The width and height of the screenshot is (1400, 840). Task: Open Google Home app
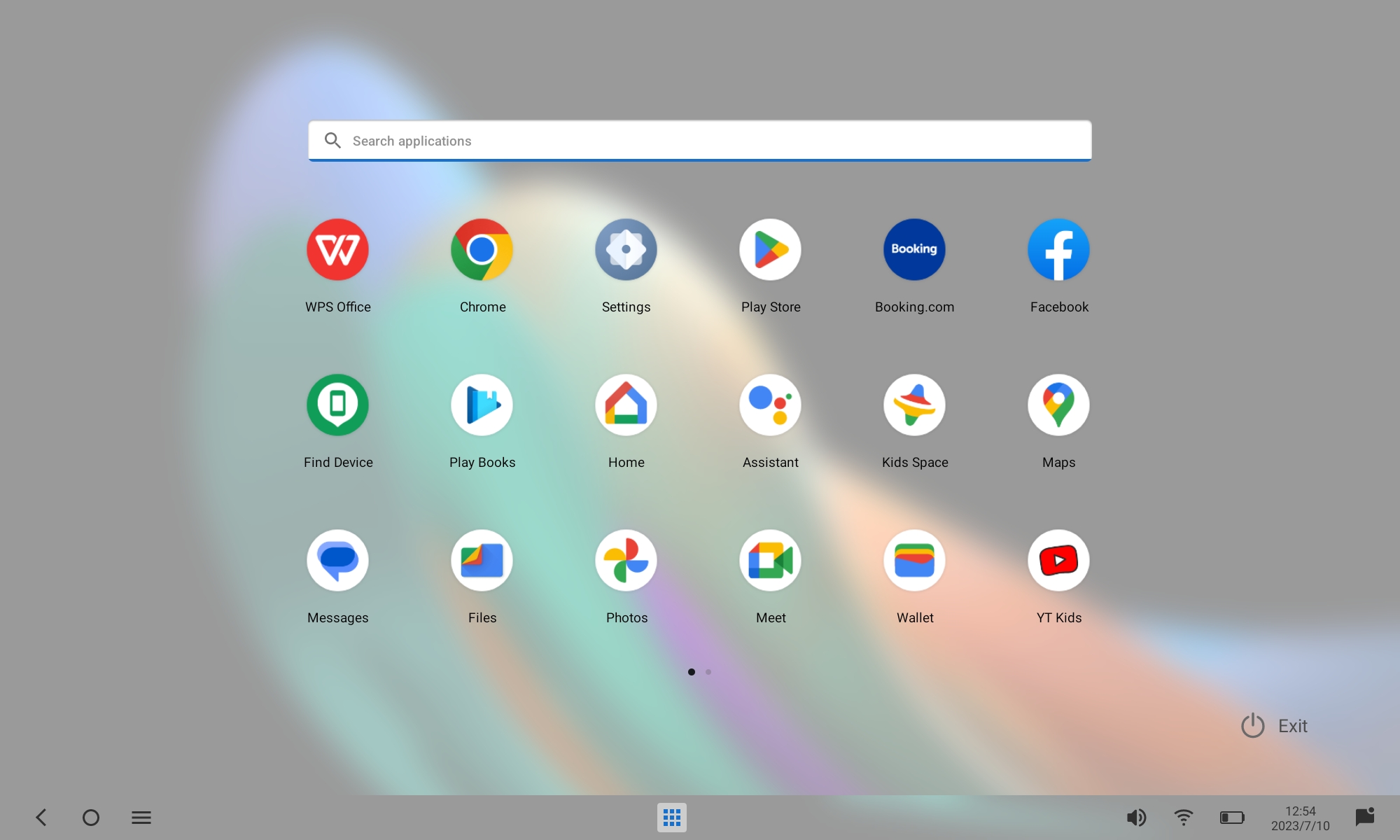626,405
